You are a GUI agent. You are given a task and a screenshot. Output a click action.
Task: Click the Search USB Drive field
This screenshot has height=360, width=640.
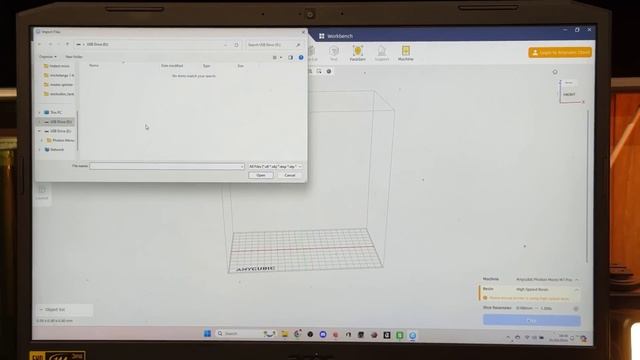(x=274, y=44)
